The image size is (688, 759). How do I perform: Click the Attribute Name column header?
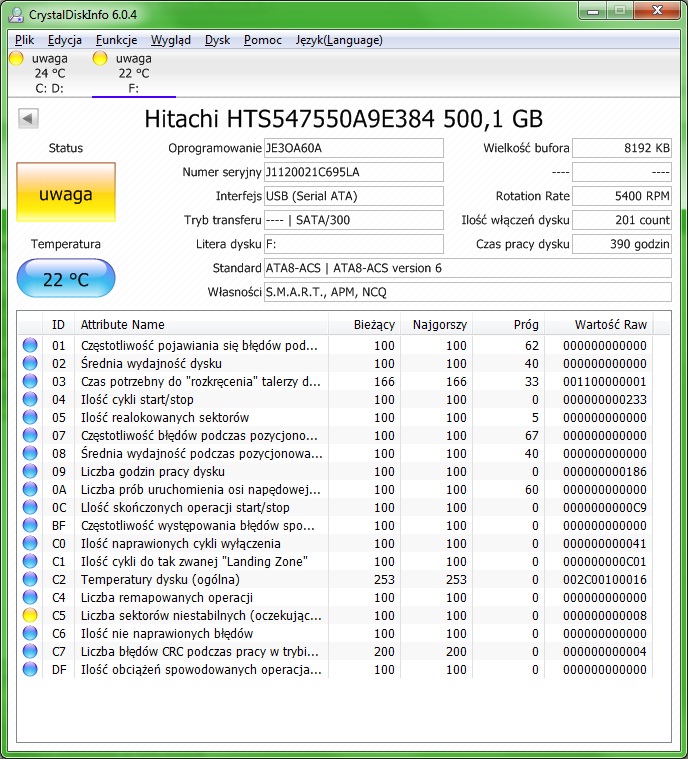point(201,325)
